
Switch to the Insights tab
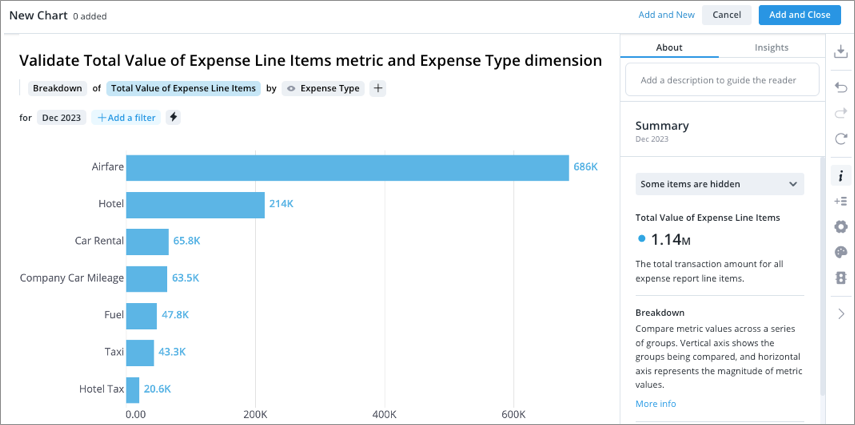click(770, 47)
